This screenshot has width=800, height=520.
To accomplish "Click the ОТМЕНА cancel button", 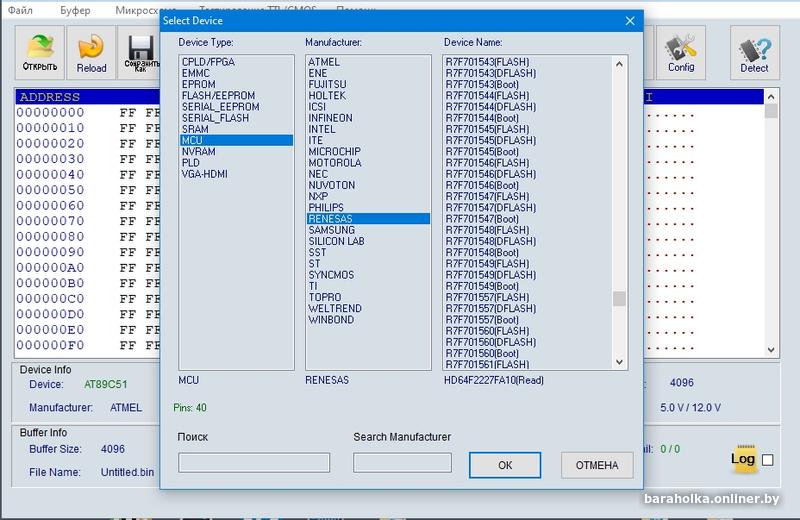I will 597,465.
